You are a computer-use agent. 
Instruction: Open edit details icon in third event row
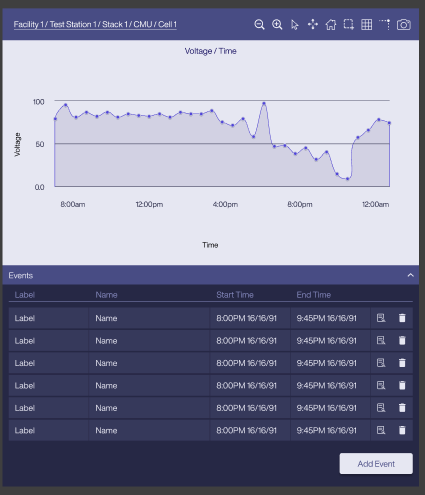tap(381, 363)
